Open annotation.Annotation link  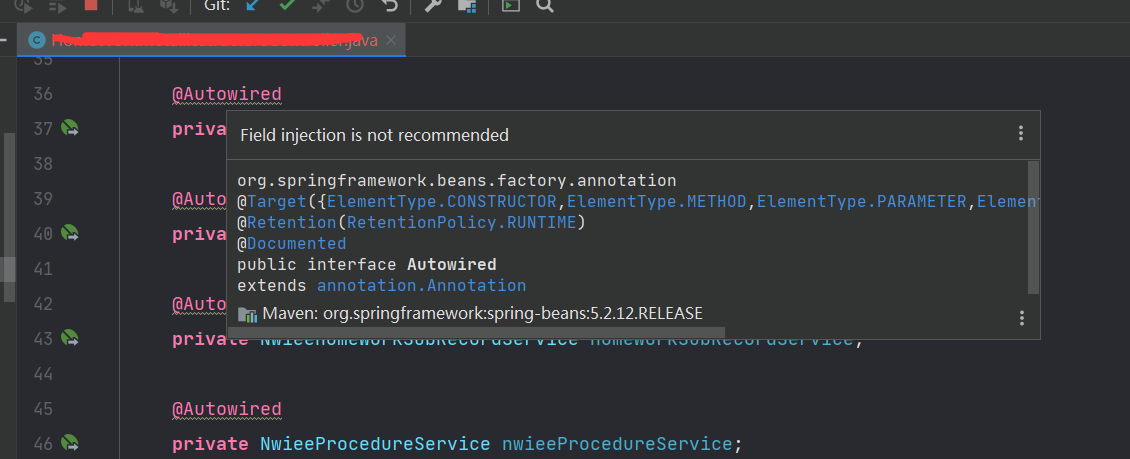(x=422, y=285)
